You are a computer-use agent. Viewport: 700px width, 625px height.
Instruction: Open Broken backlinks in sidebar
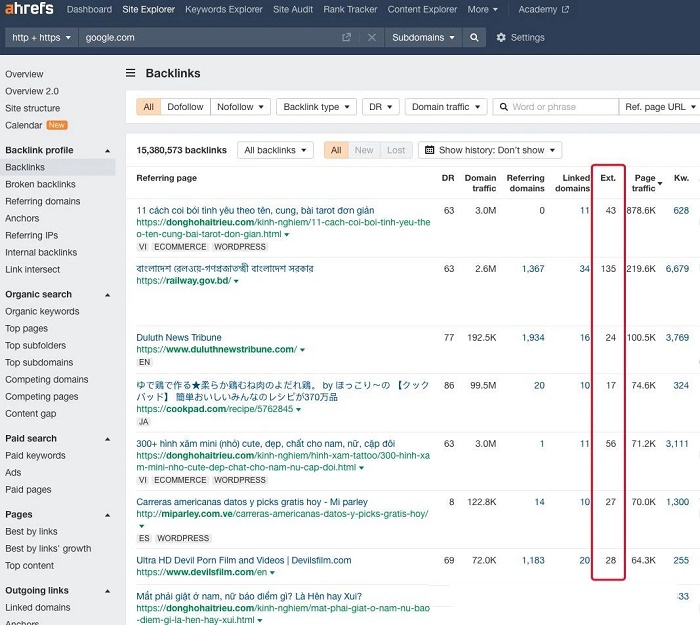pyautogui.click(x=40, y=184)
